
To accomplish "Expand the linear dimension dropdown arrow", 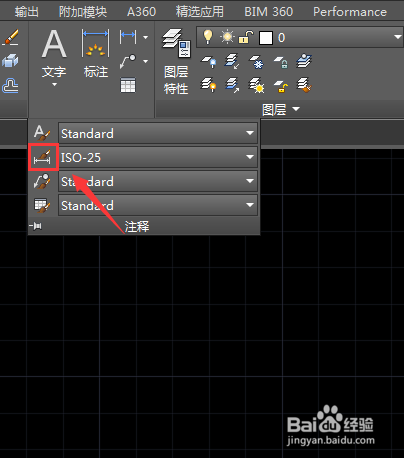I will coord(145,37).
